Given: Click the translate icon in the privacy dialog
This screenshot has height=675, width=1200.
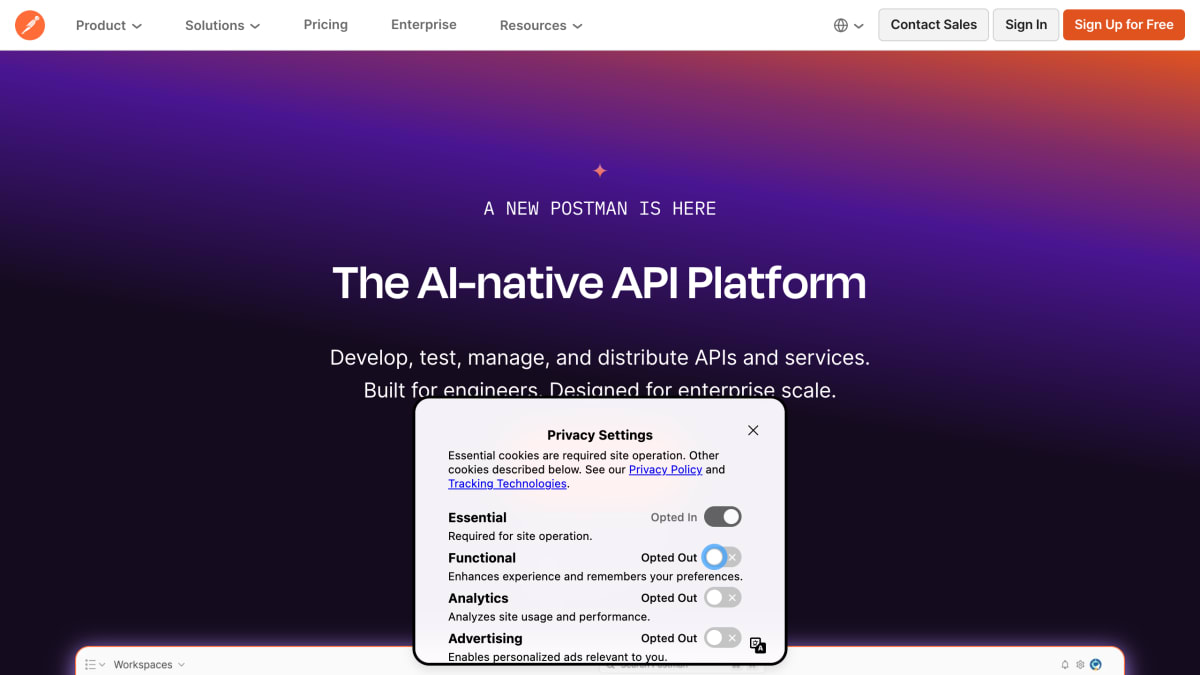Looking at the screenshot, I should coord(758,645).
